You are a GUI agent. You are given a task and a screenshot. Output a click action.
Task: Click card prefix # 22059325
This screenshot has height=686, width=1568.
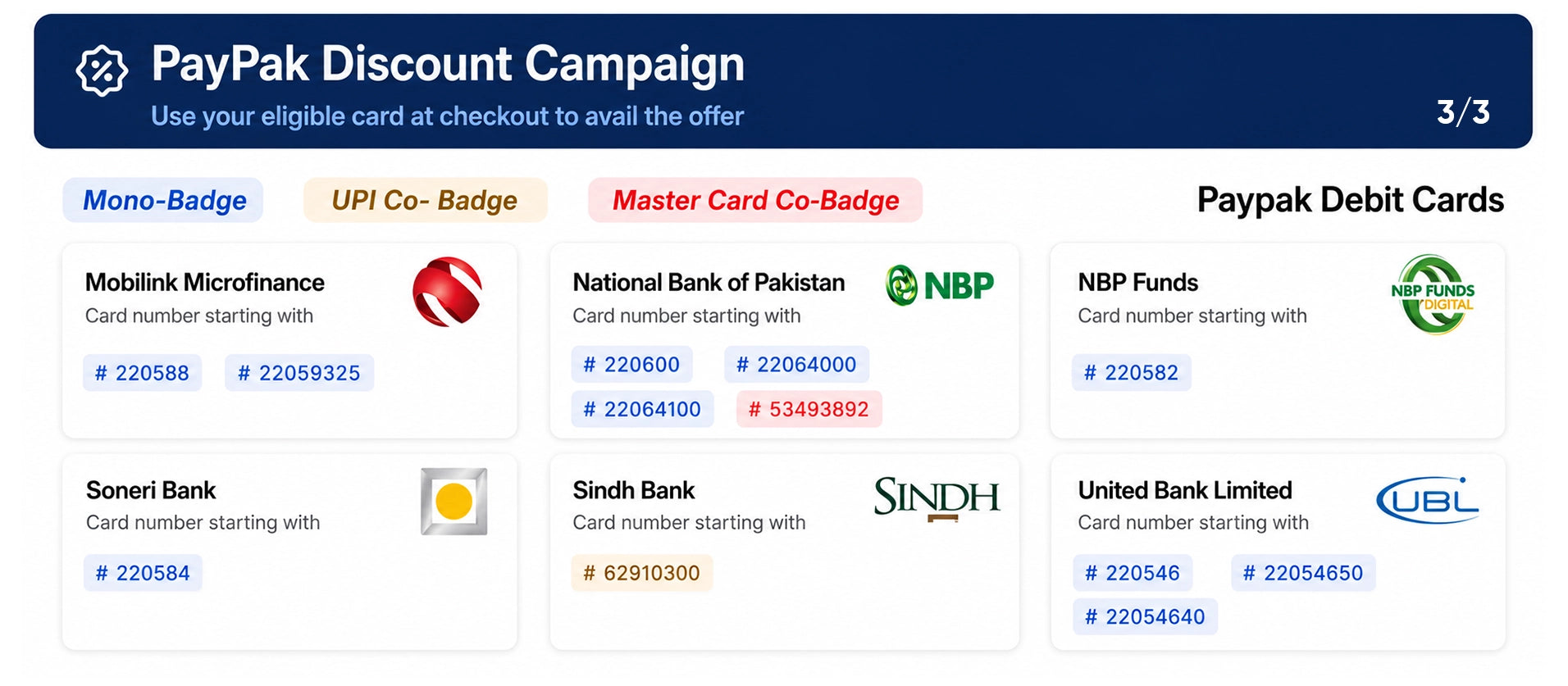299,373
